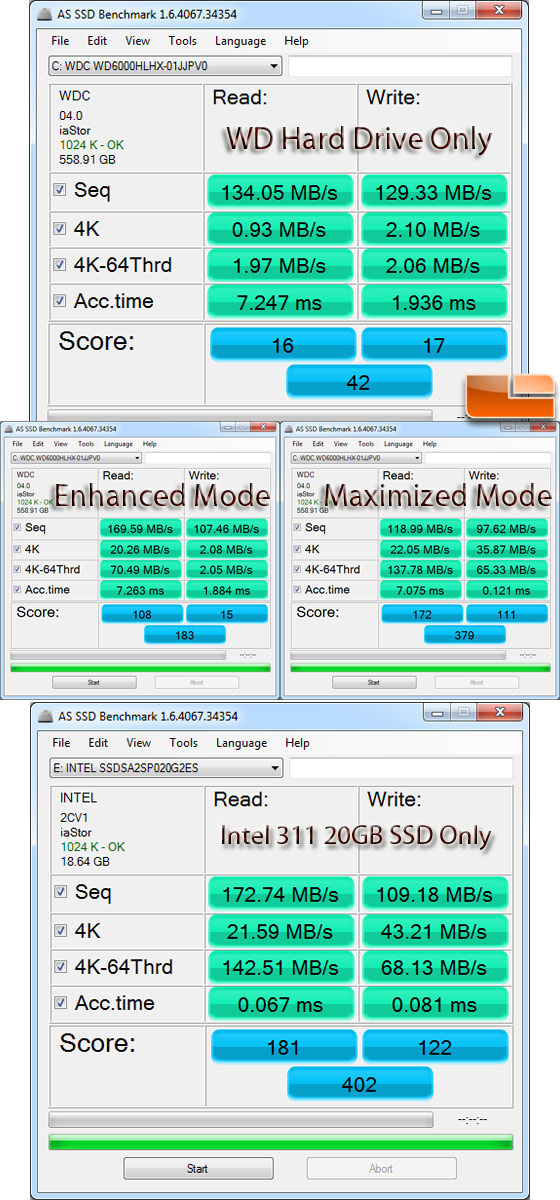The image size is (560, 1200).
Task: Click Abort in the Enhanced Mode window
Action: click(196, 682)
